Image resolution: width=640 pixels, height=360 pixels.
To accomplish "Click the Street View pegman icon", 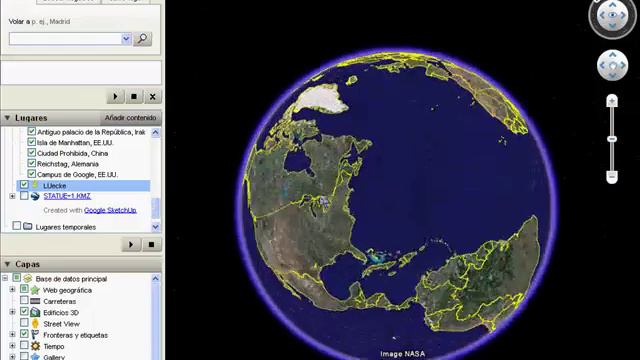I will 35,323.
